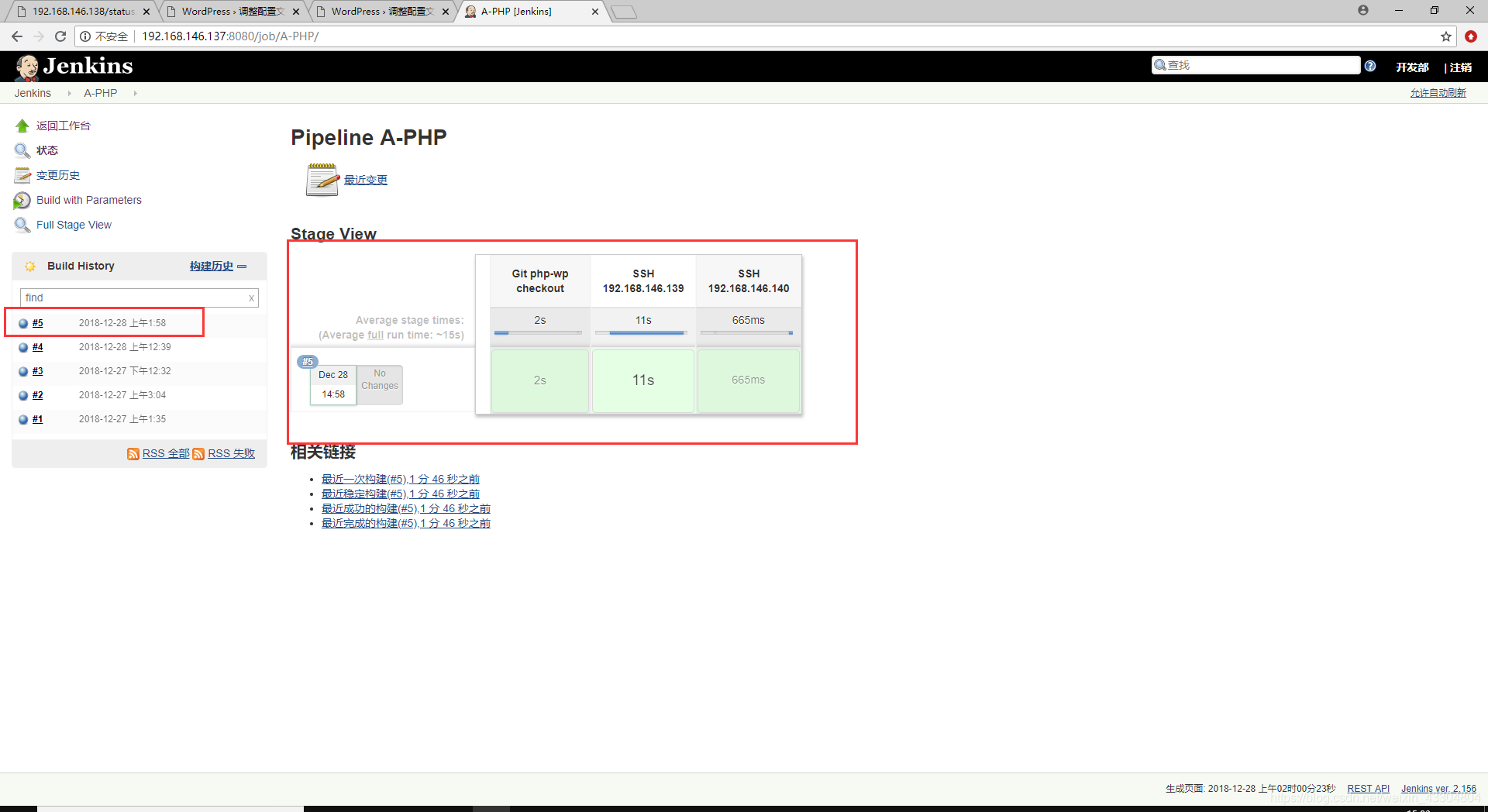Open build #3 link in history
This screenshot has height=812, width=1488.
click(x=38, y=371)
